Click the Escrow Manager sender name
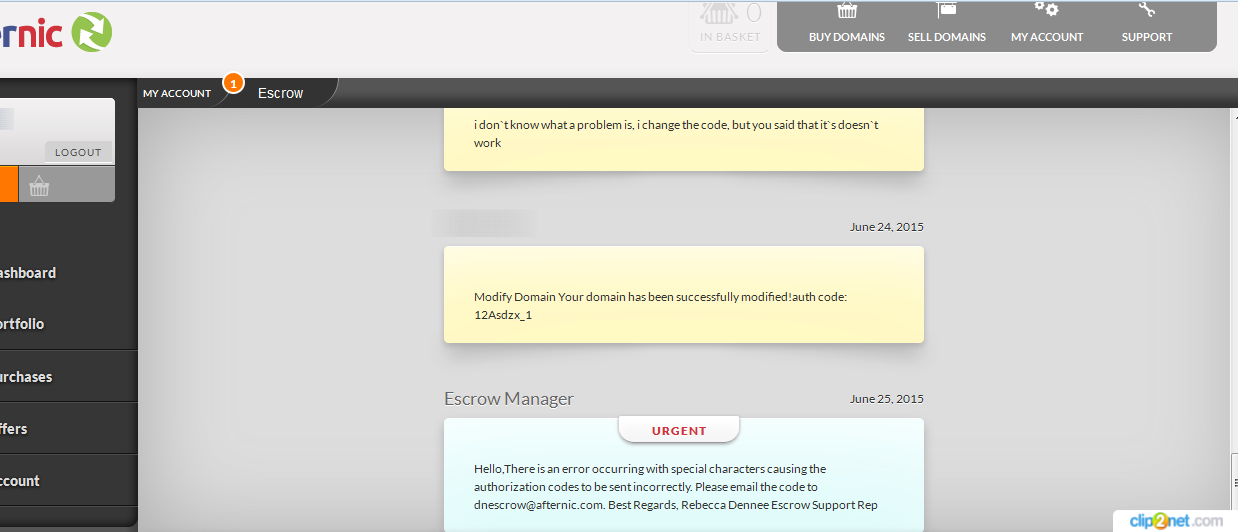Image resolution: width=1238 pixels, height=532 pixels. 509,399
